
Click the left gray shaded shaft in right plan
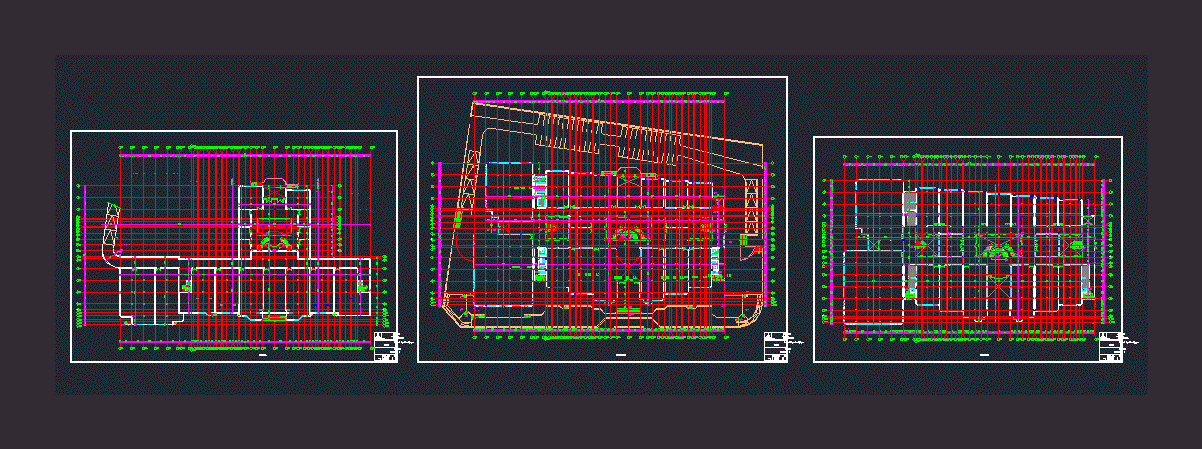[909, 209]
